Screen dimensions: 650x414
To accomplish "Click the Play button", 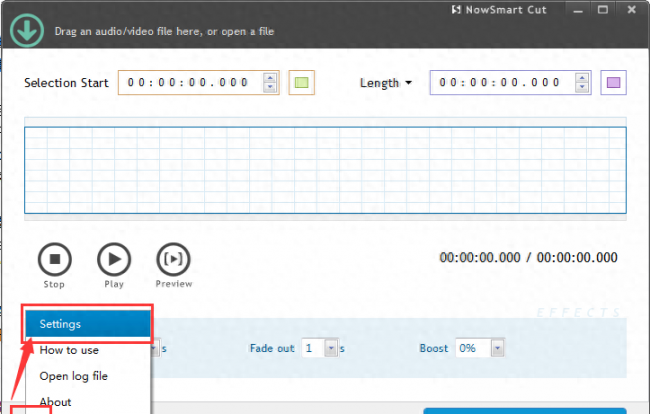I will pyautogui.click(x=114, y=259).
